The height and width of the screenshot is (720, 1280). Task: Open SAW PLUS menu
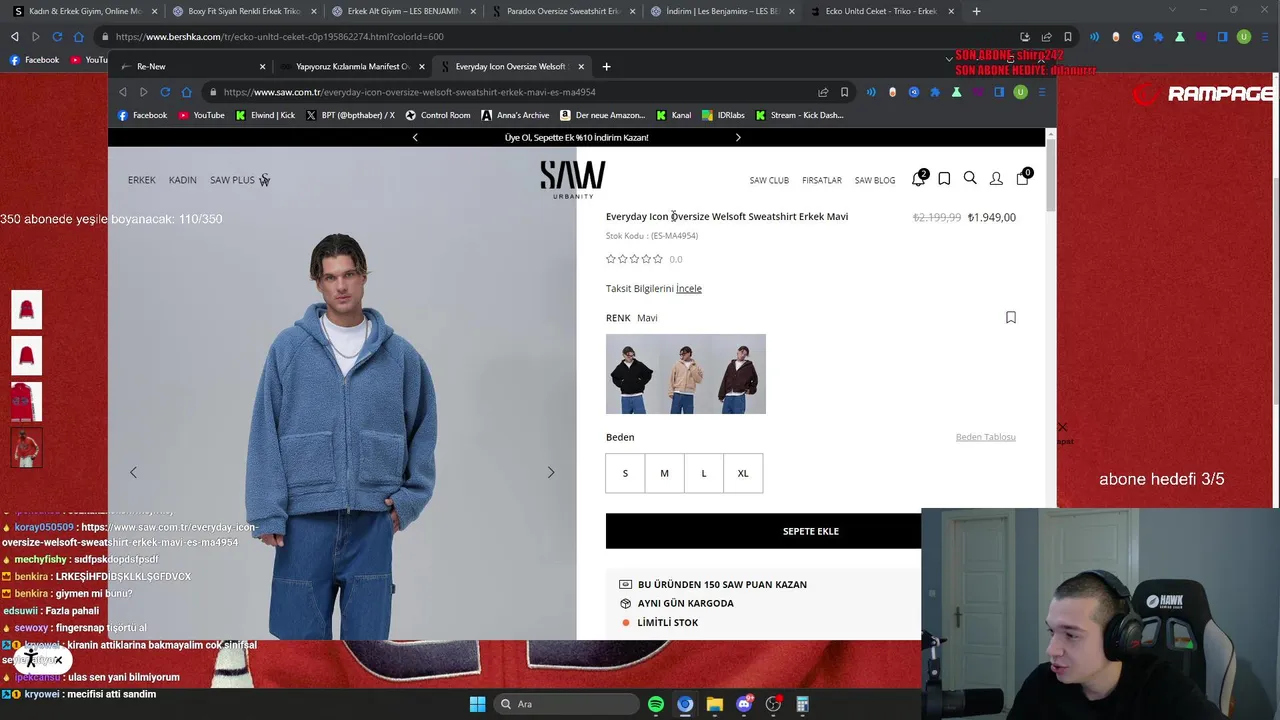pos(240,180)
